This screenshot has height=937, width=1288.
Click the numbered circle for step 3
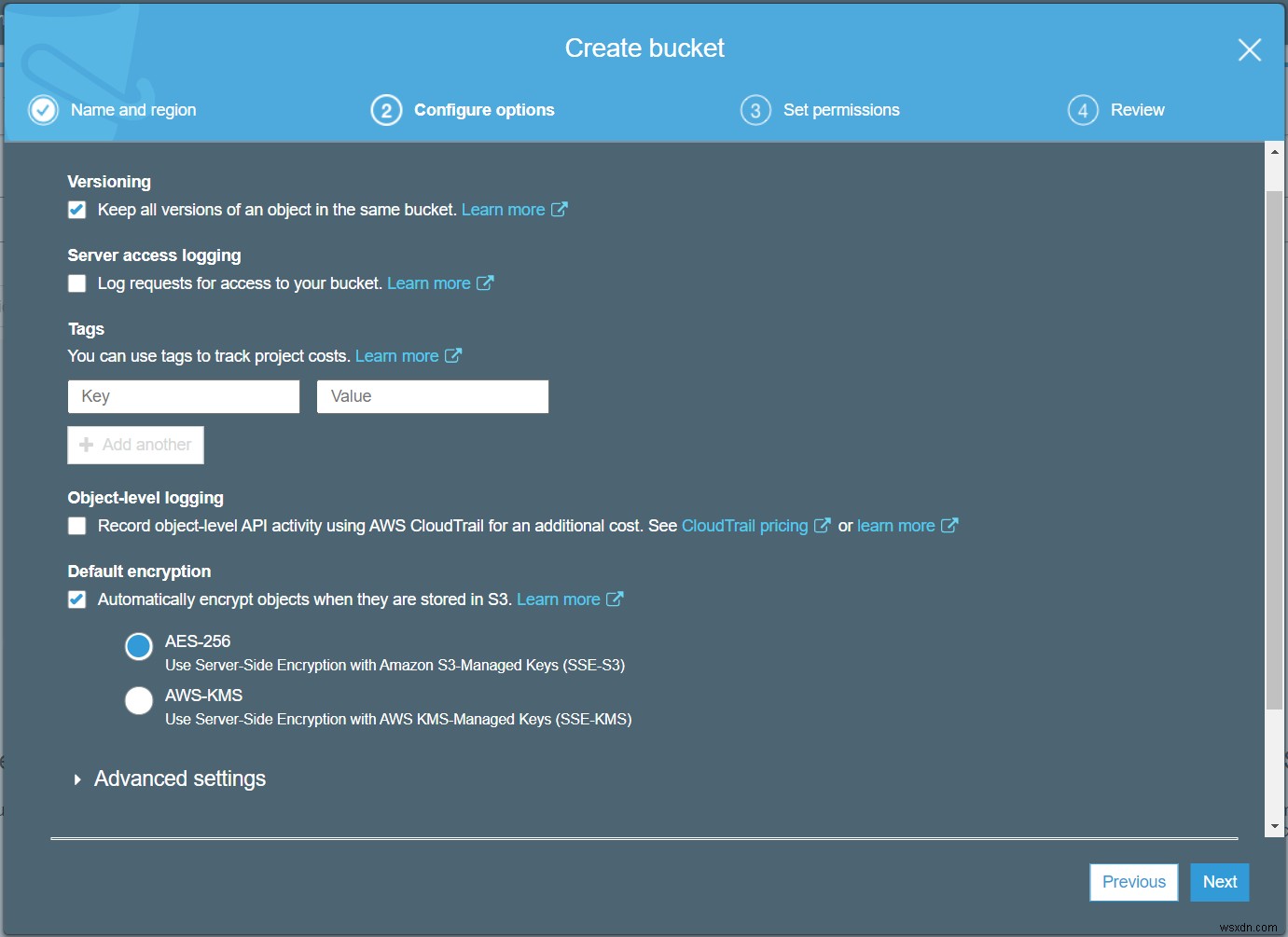[x=755, y=109]
